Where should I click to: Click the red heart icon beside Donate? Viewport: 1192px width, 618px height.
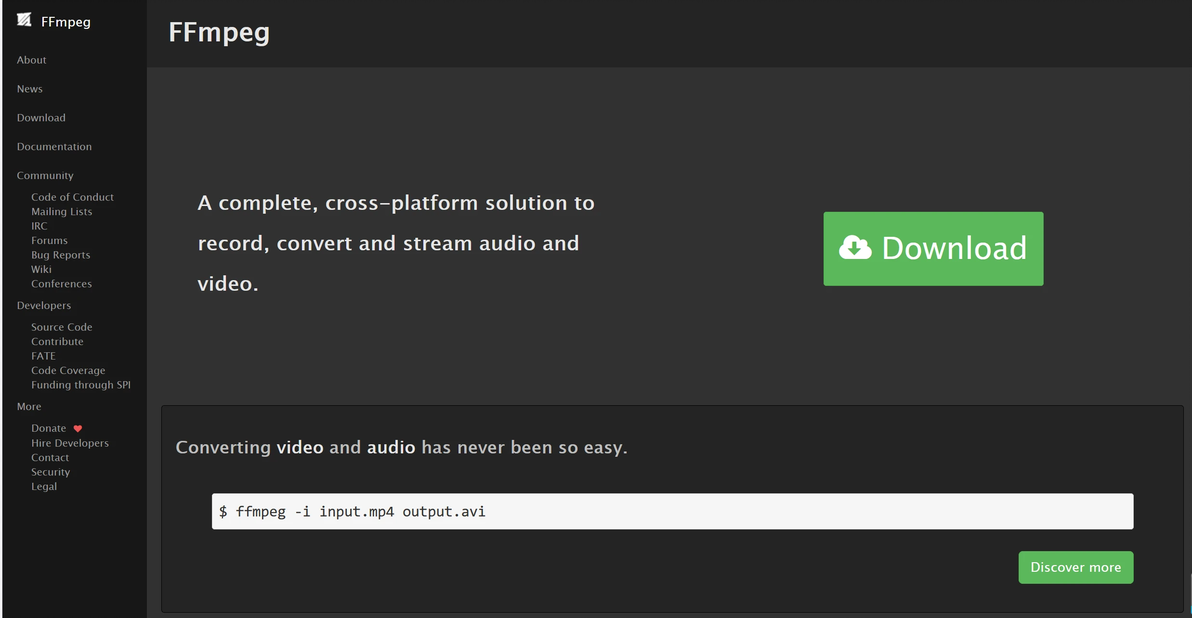pyautogui.click(x=78, y=429)
